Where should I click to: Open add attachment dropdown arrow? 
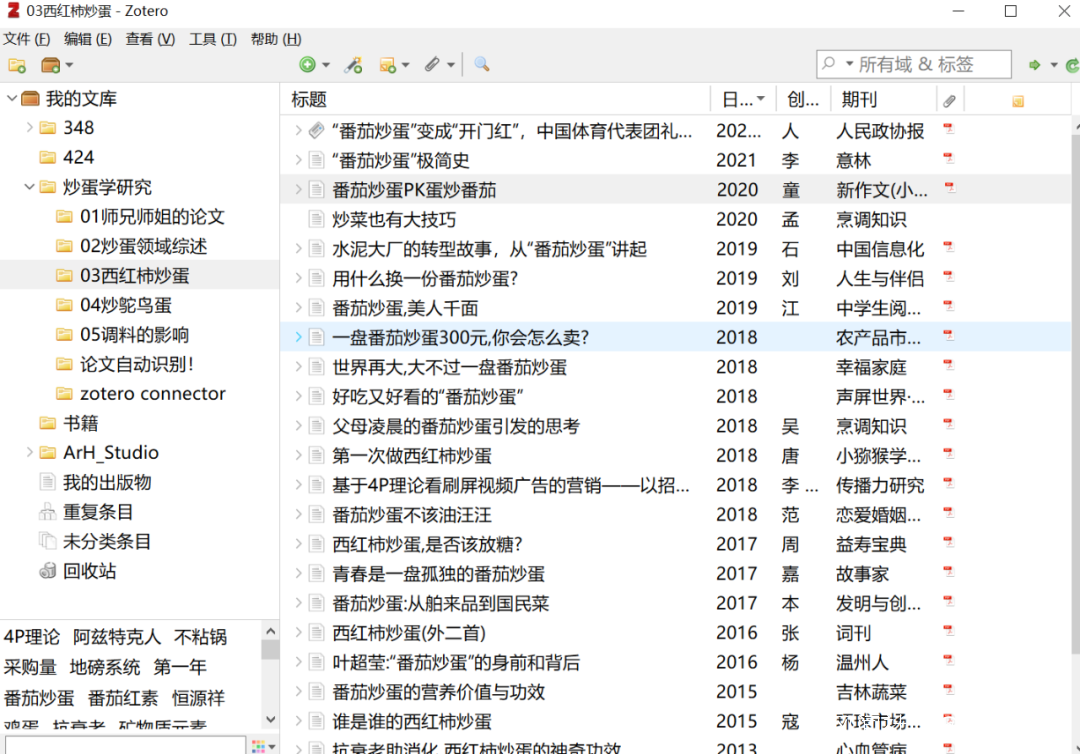tap(451, 65)
